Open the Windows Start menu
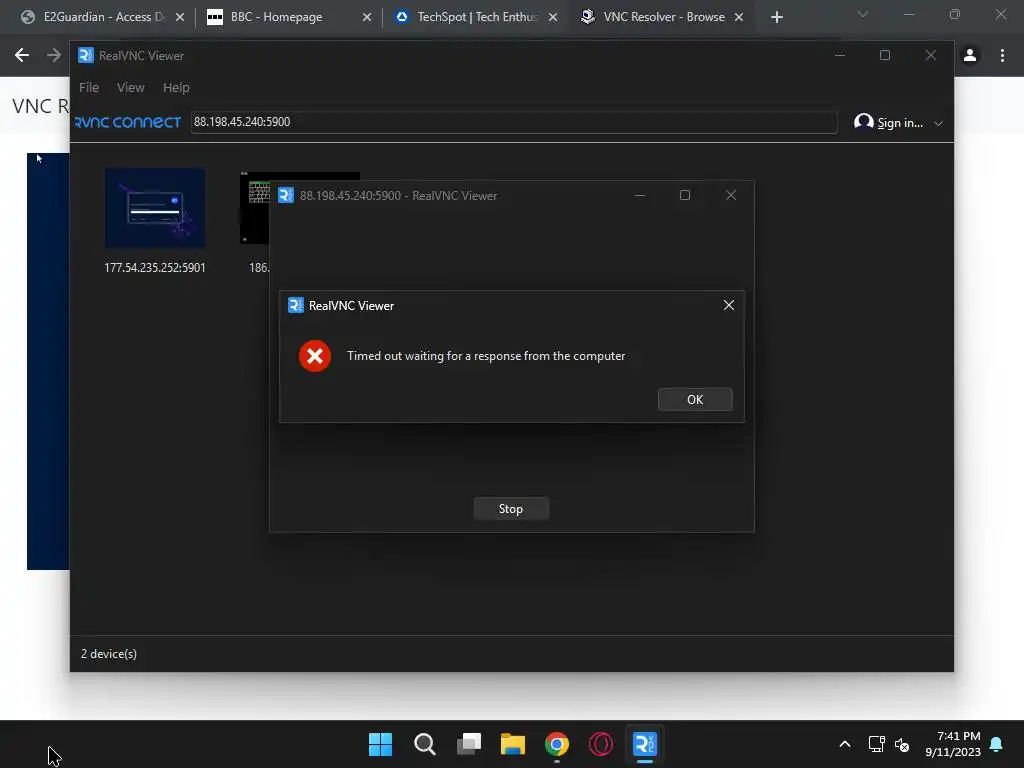 [380, 744]
